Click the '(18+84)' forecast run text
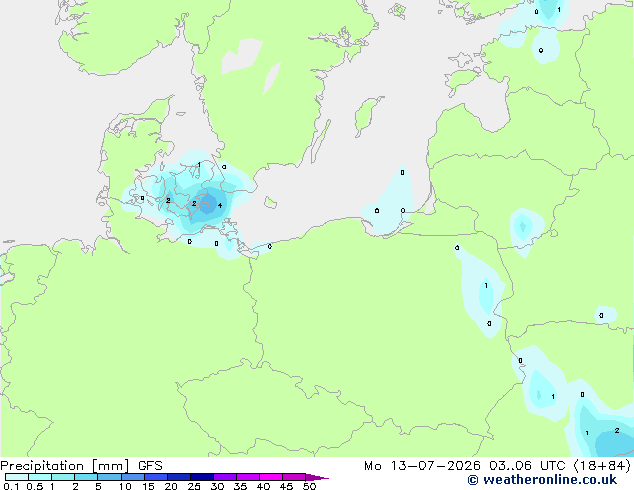This screenshot has height=490, width=634. (x=602, y=466)
